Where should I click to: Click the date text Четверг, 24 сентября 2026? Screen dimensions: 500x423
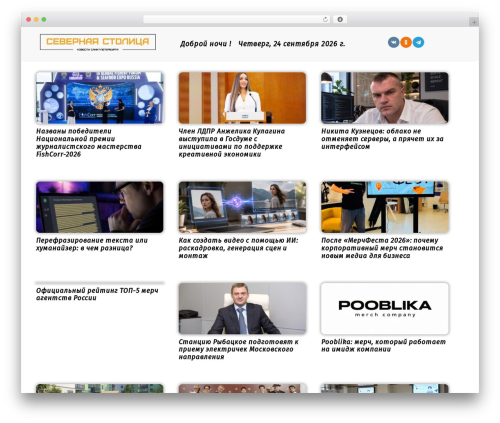292,44
